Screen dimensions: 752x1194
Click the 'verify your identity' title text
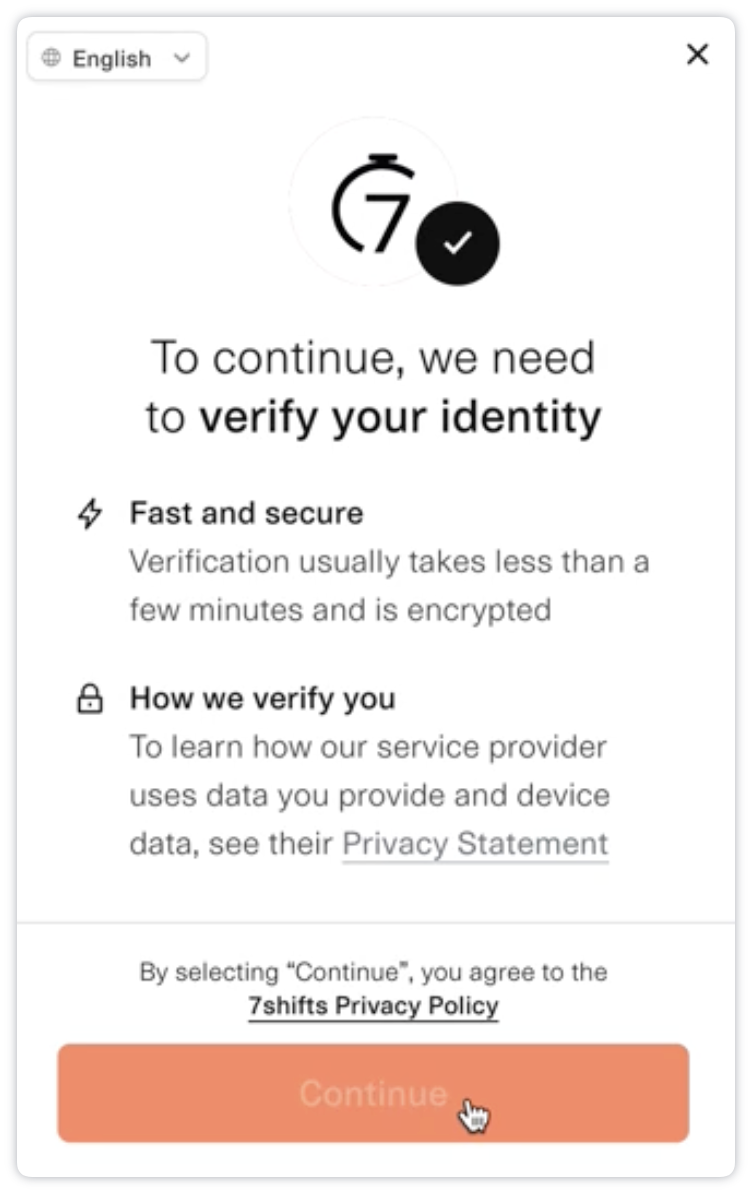(x=400, y=417)
